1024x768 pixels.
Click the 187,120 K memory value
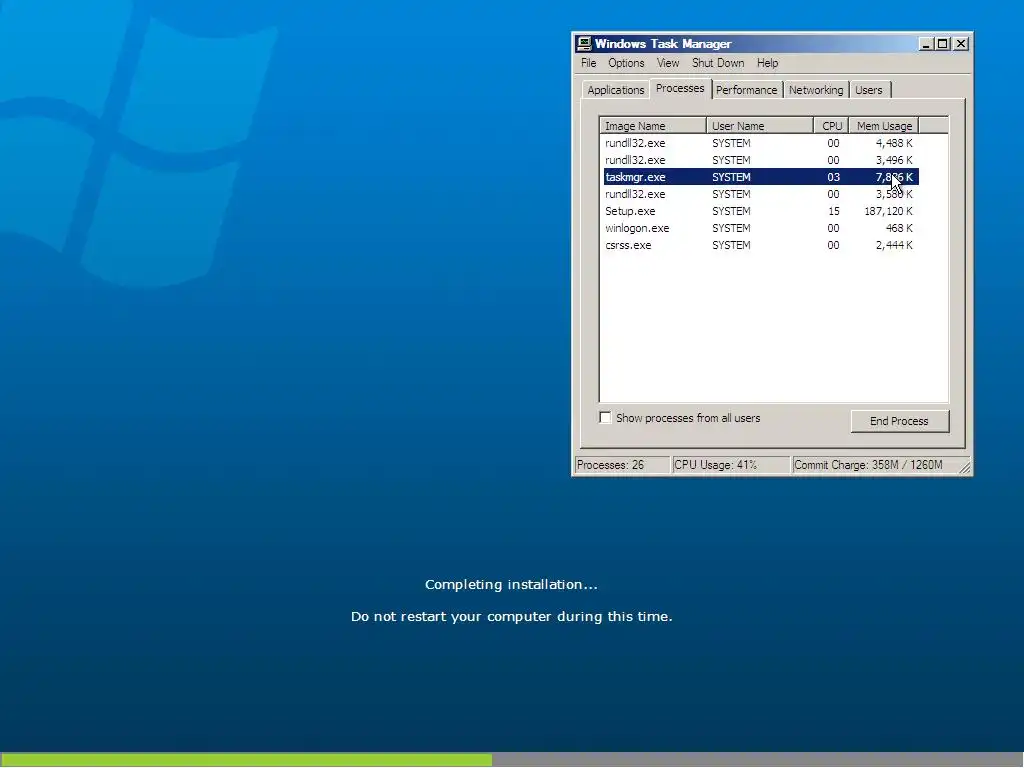888,211
